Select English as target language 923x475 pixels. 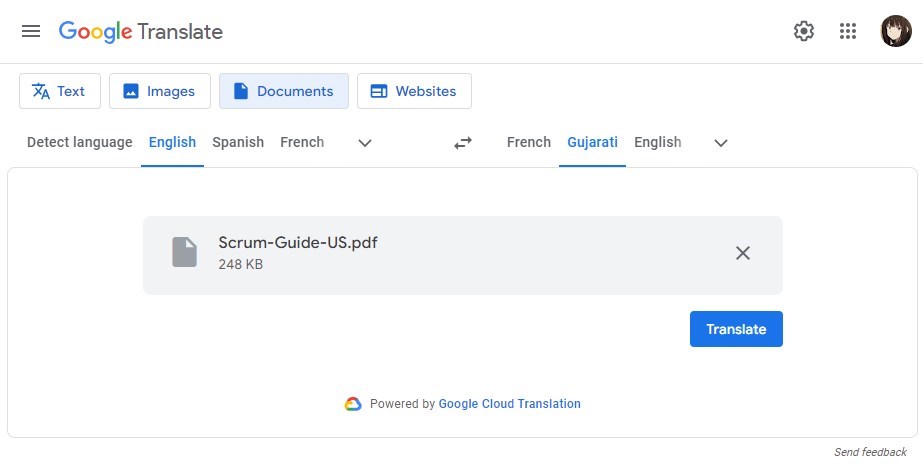pyautogui.click(x=658, y=142)
